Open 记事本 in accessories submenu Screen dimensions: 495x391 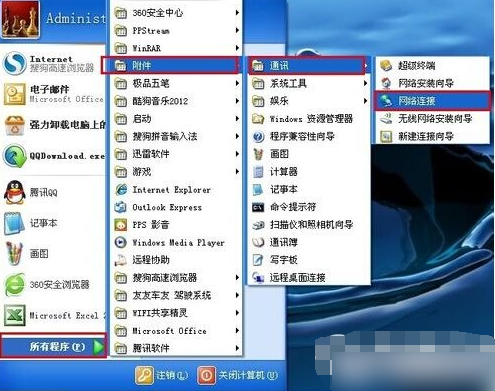[309, 189]
